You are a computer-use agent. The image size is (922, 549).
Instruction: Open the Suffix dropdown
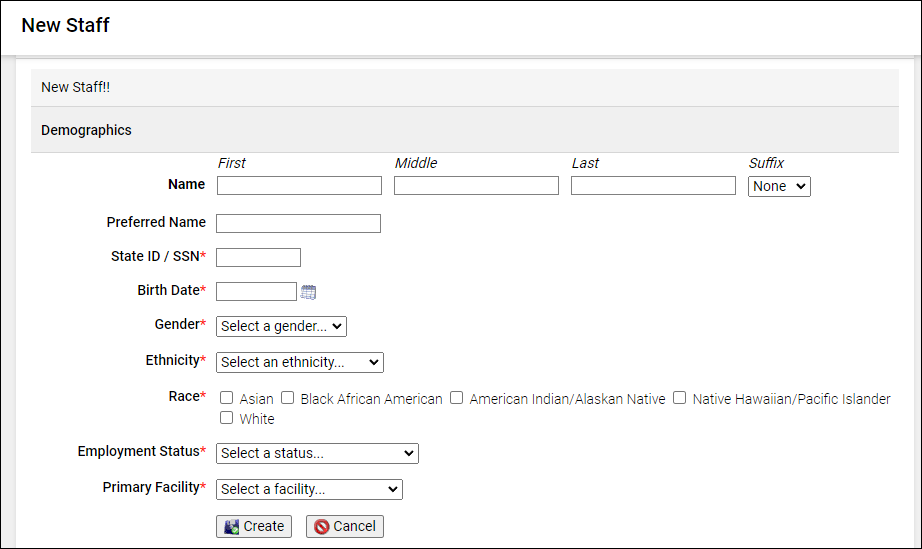tap(779, 186)
